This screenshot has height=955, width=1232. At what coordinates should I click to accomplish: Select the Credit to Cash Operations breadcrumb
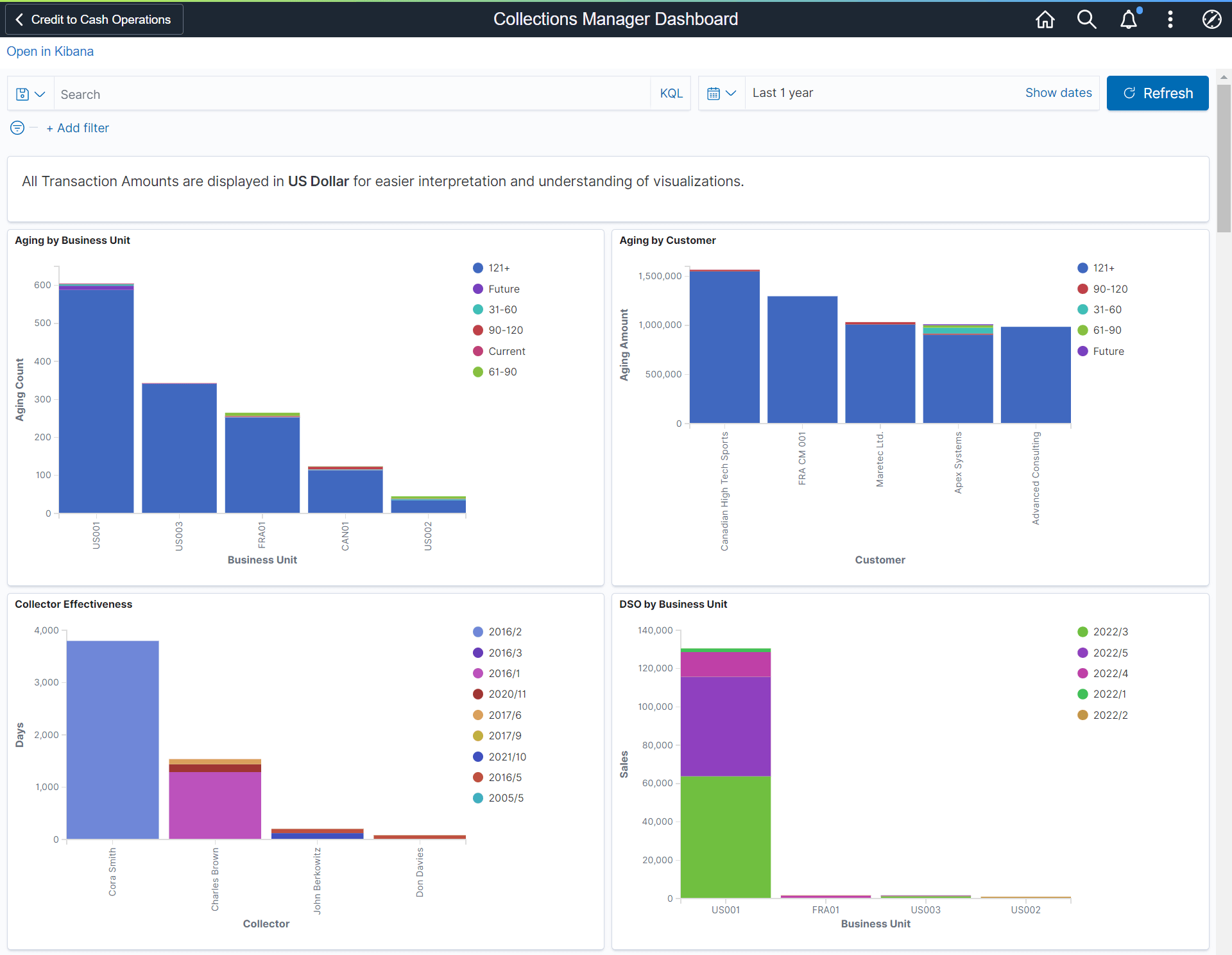(x=103, y=19)
